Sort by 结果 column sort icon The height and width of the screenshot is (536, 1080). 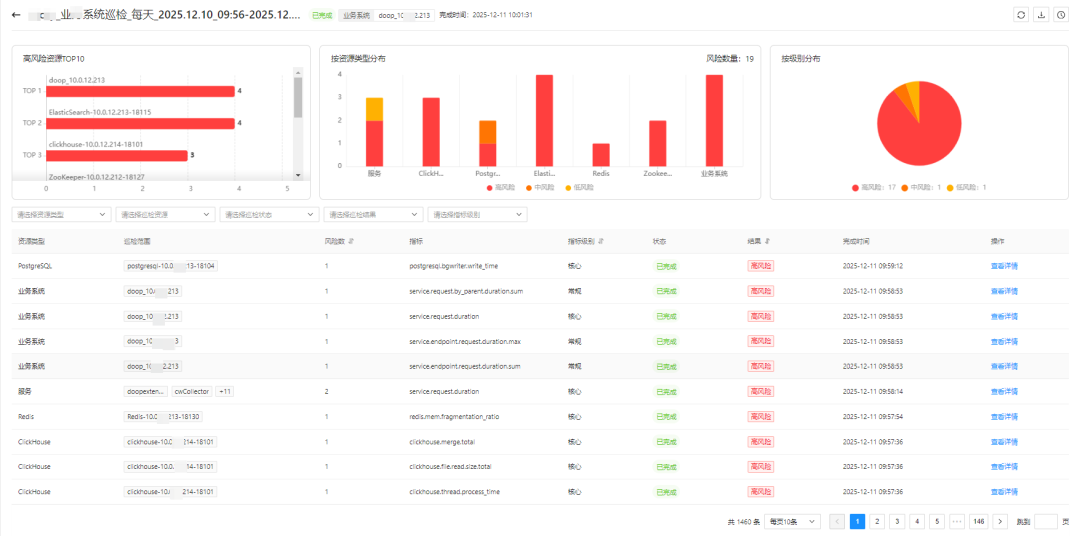(x=767, y=242)
